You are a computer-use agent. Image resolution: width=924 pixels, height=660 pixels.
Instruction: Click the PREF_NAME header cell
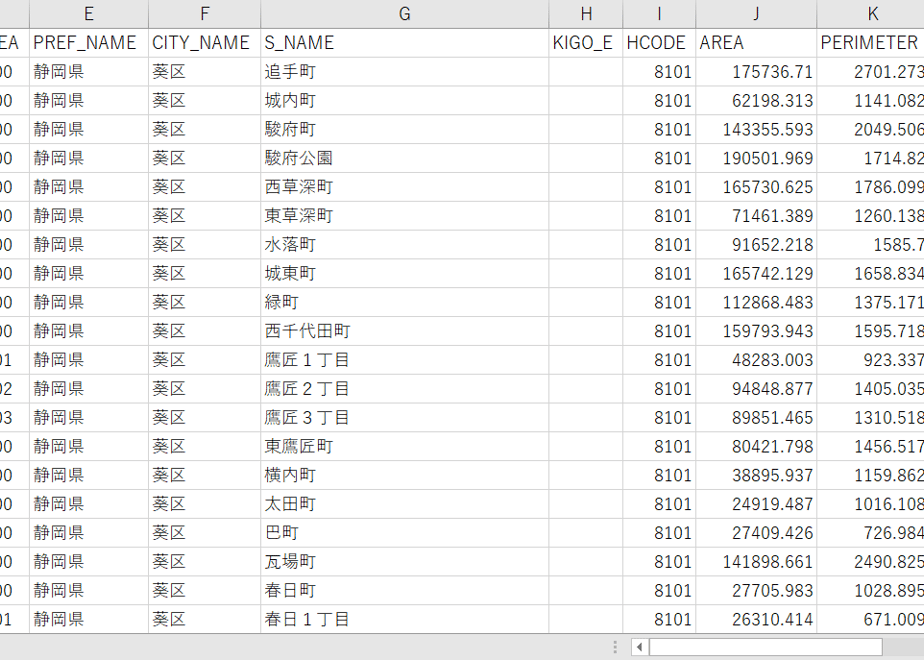(89, 42)
